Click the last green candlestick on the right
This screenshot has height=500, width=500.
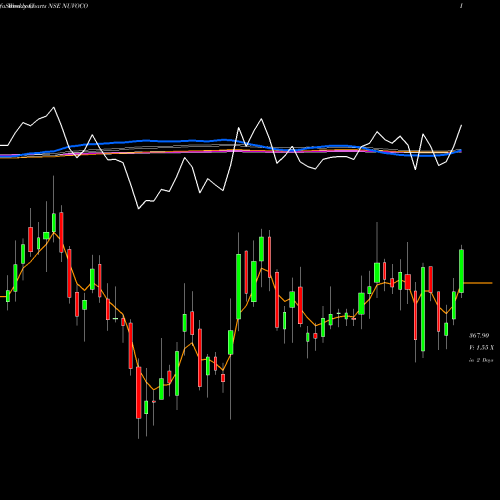[x=462, y=271]
